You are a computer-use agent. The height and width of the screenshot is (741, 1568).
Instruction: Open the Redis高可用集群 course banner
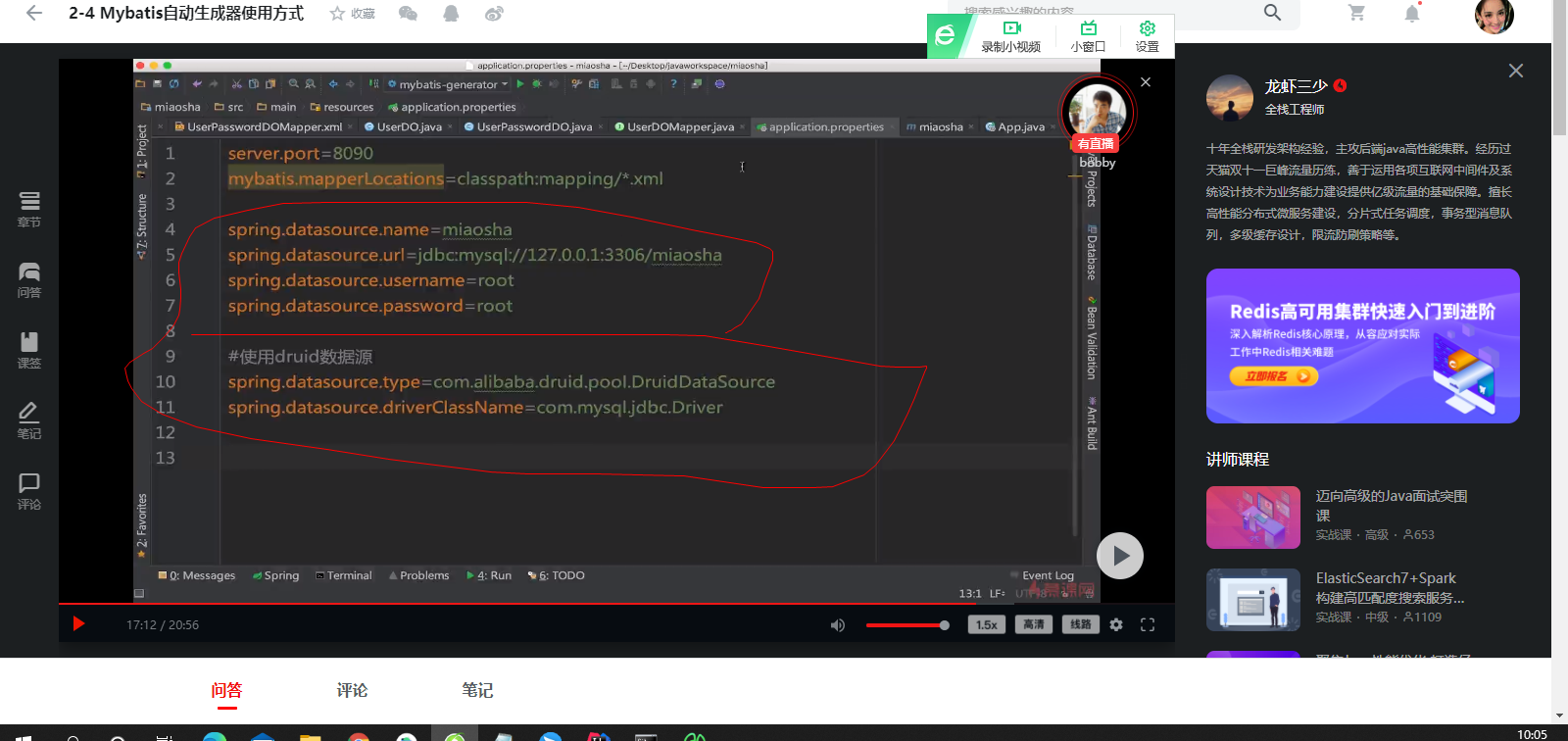pyautogui.click(x=1363, y=346)
